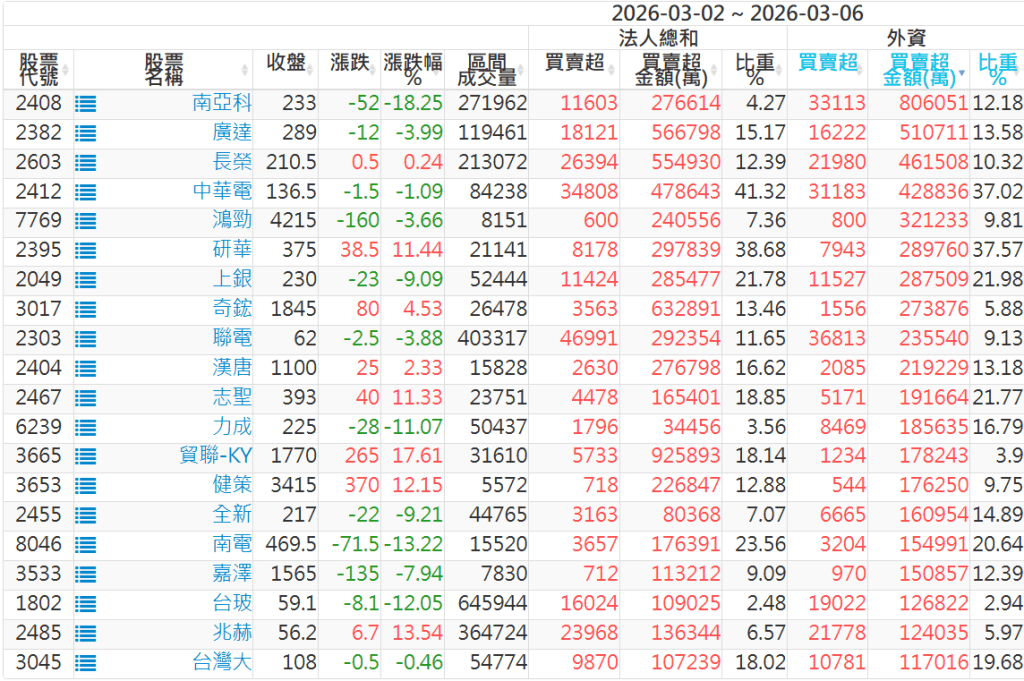Open the list icon for 中華電
1024x681 pixels.
point(85,192)
